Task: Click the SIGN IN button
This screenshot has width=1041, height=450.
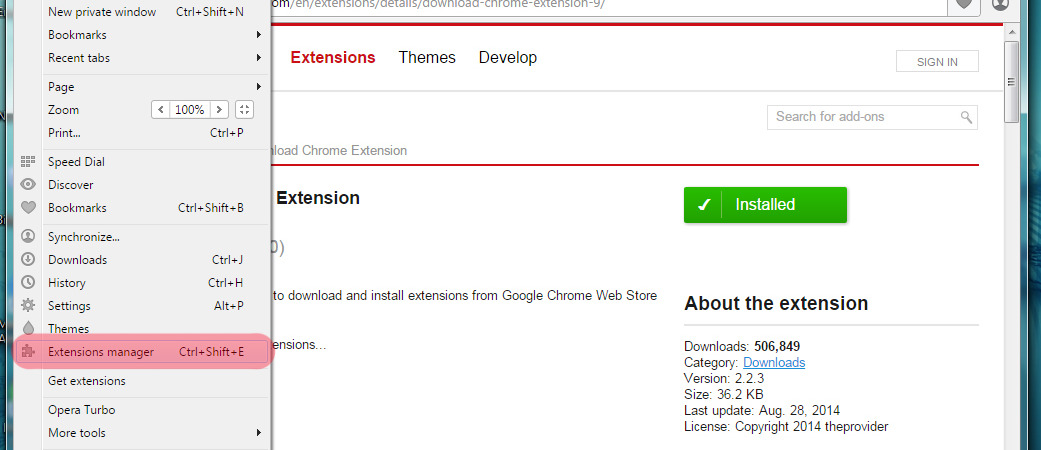Action: point(937,62)
